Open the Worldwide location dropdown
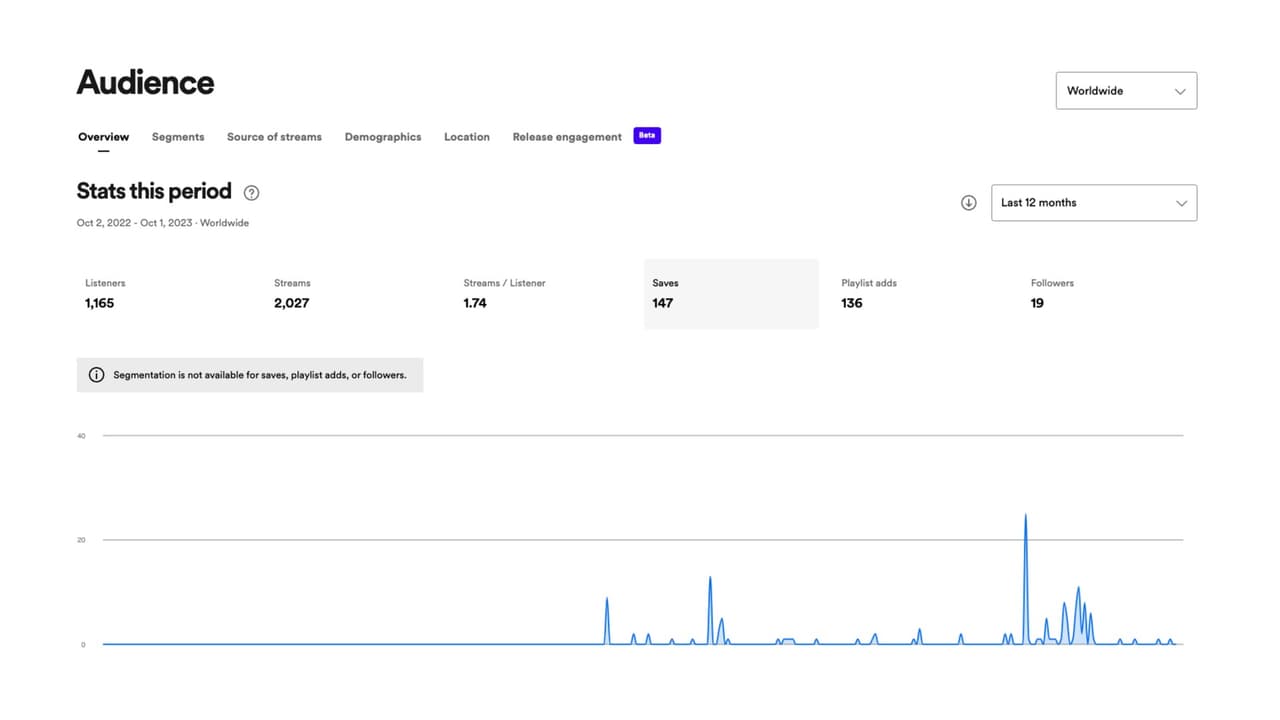This screenshot has width=1280, height=720. click(1126, 90)
